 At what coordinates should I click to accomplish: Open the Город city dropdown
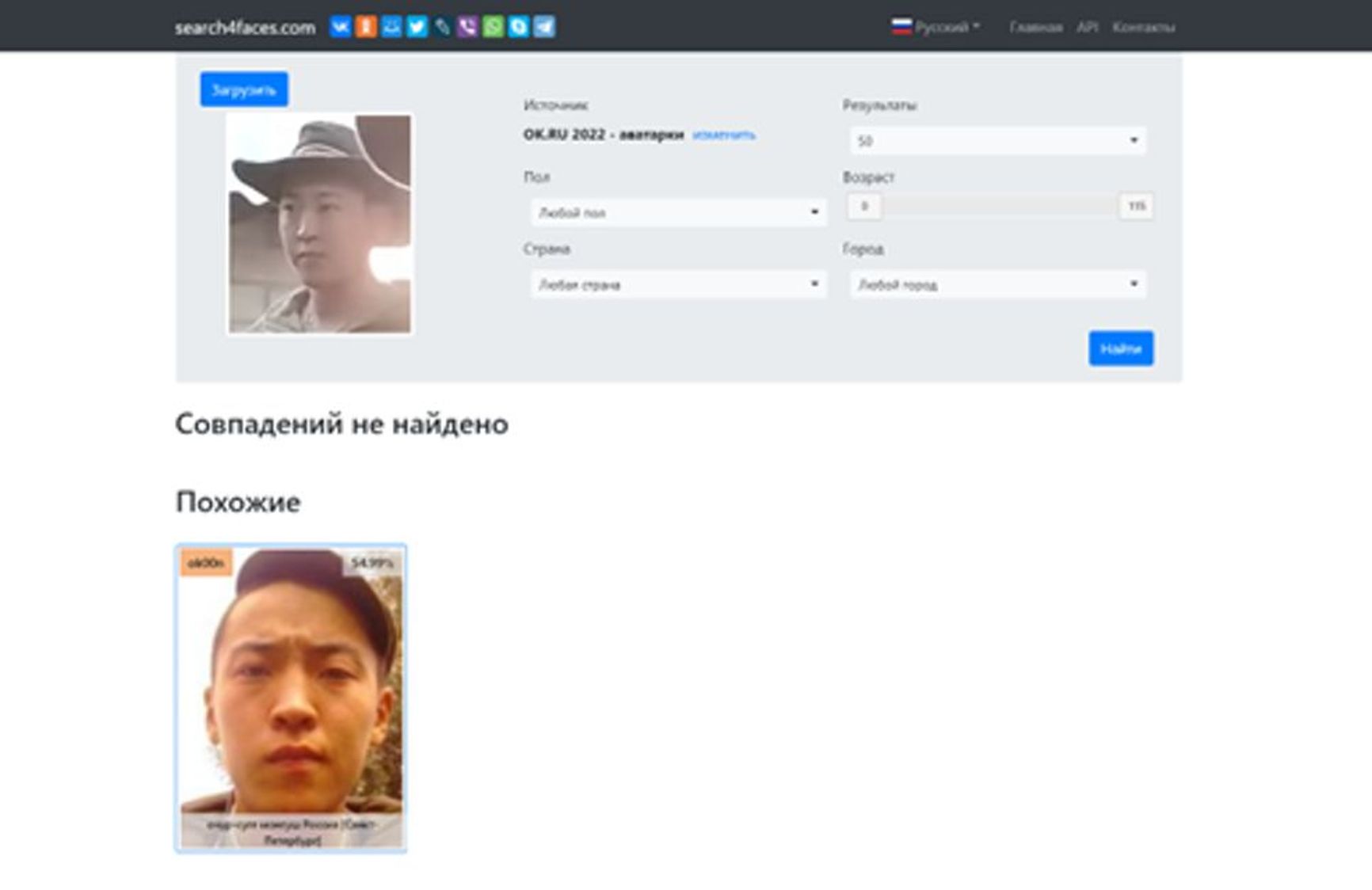point(997,284)
